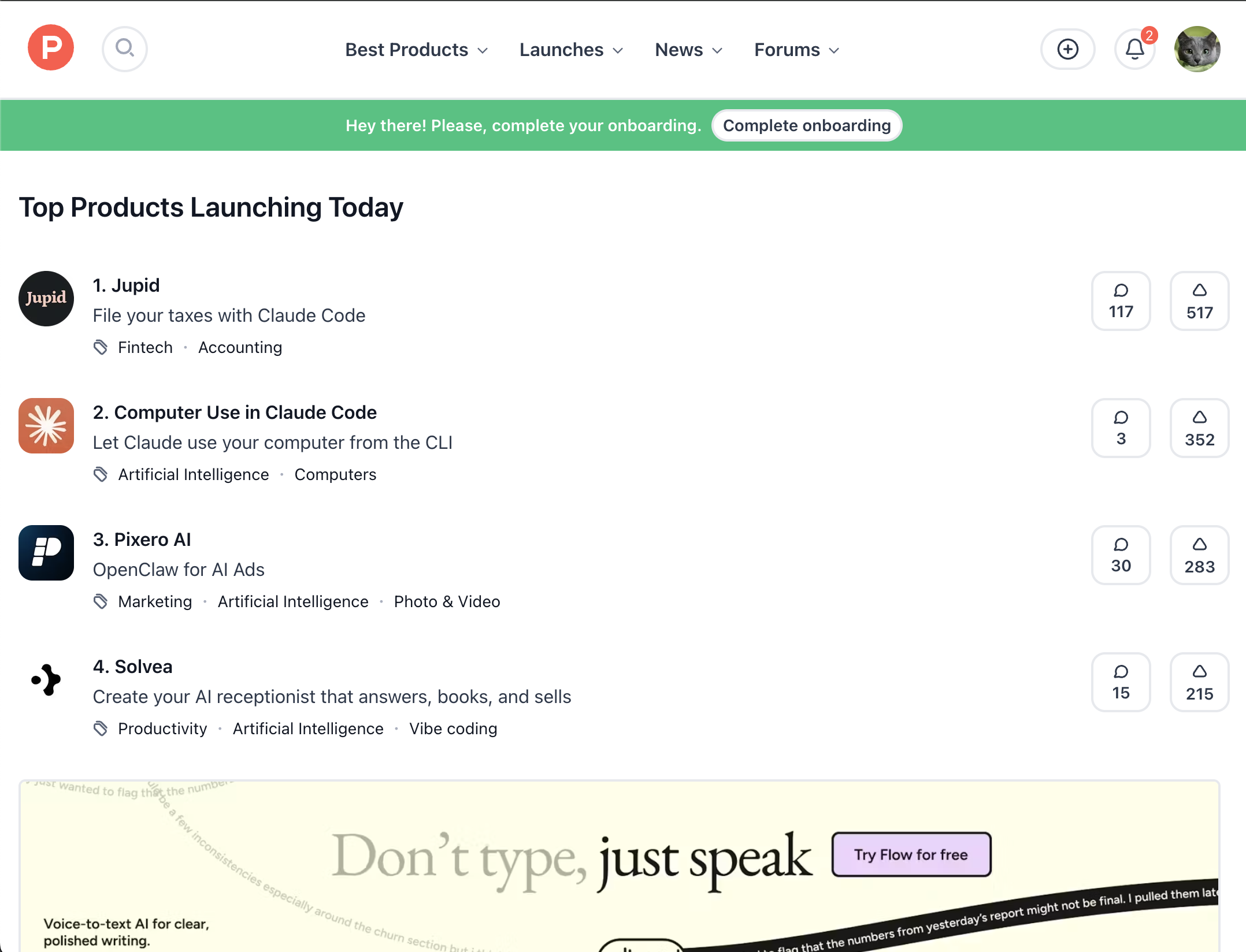
Task: Click the plus submit icon
Action: click(x=1067, y=49)
